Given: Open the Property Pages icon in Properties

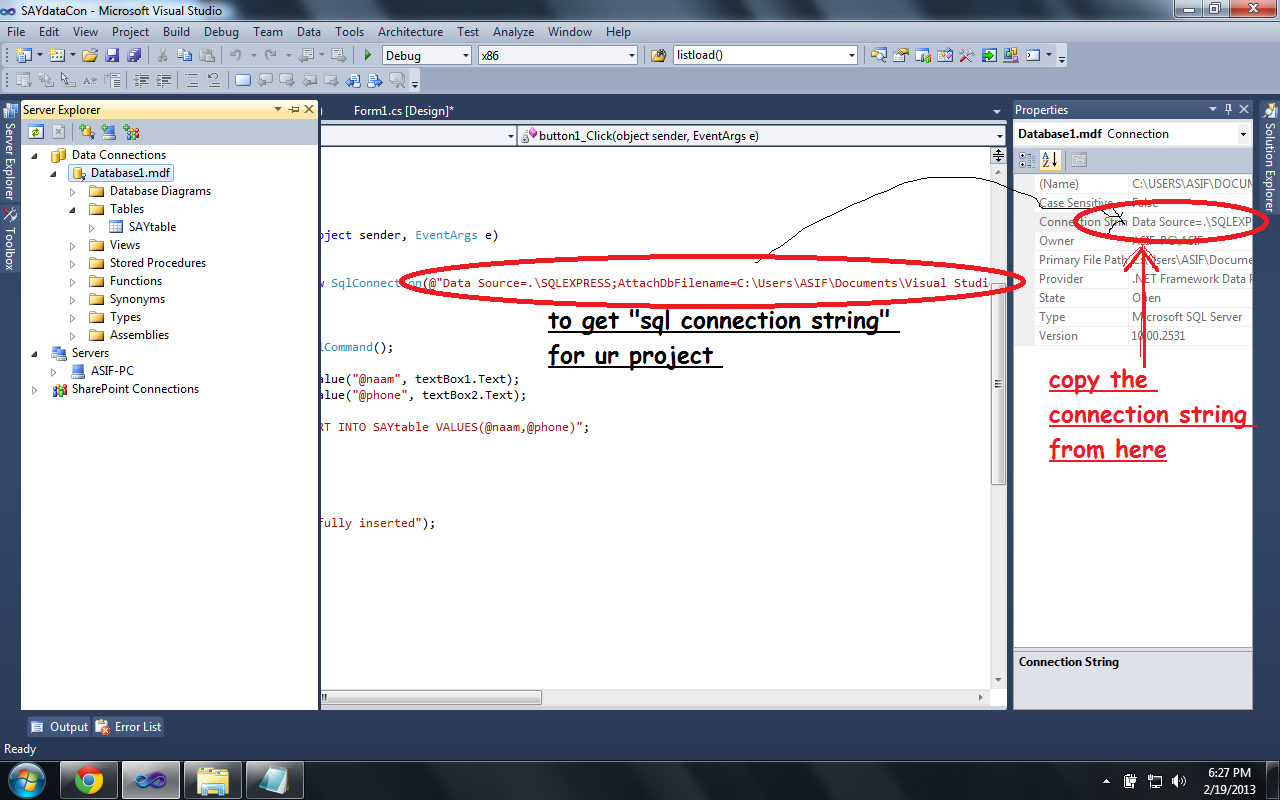Looking at the screenshot, I should point(1079,159).
